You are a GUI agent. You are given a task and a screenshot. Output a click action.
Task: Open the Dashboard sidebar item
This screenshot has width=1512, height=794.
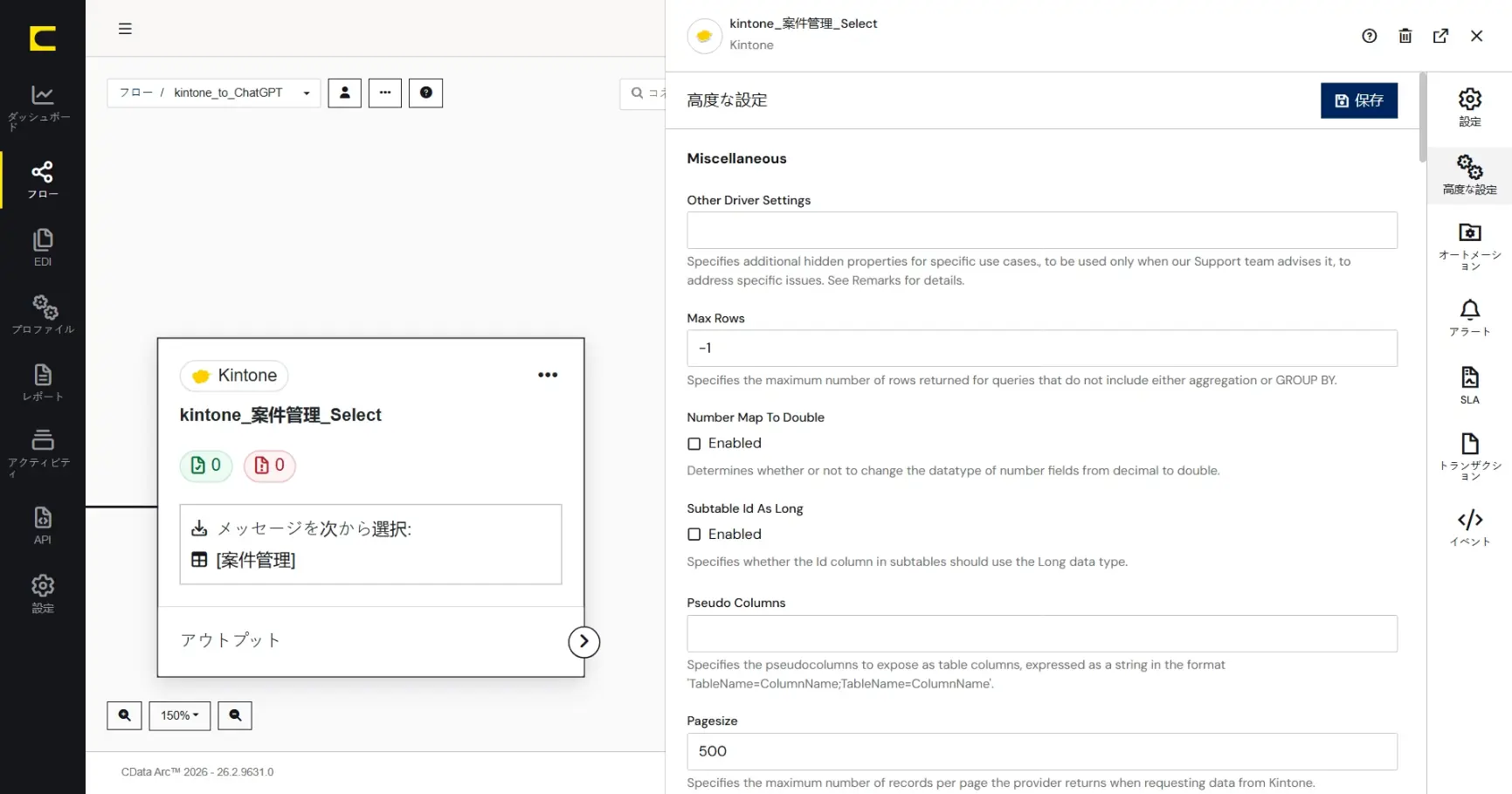coord(42,107)
